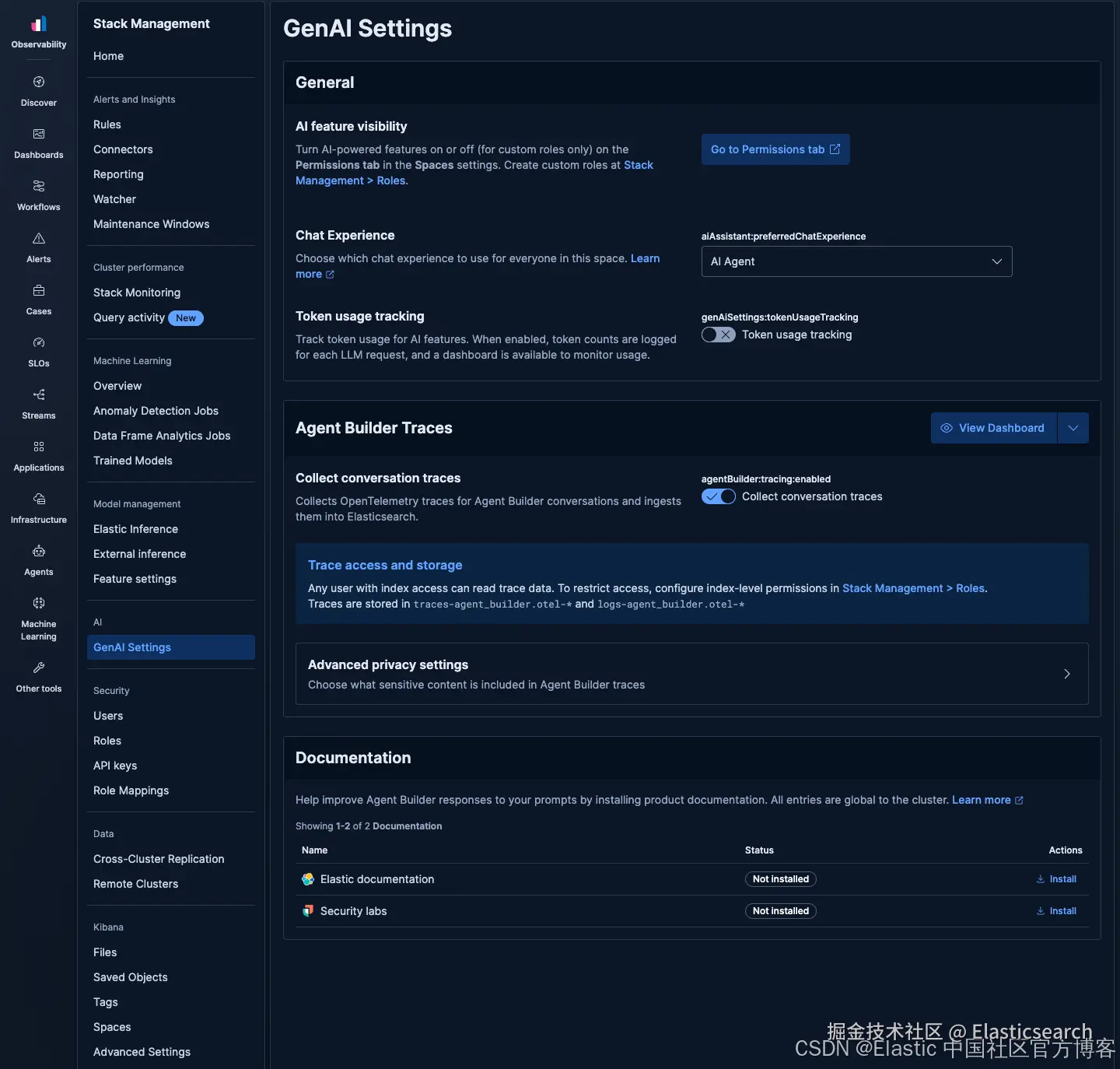
Task: Enable the Token usage tracking switch
Action: click(x=718, y=335)
